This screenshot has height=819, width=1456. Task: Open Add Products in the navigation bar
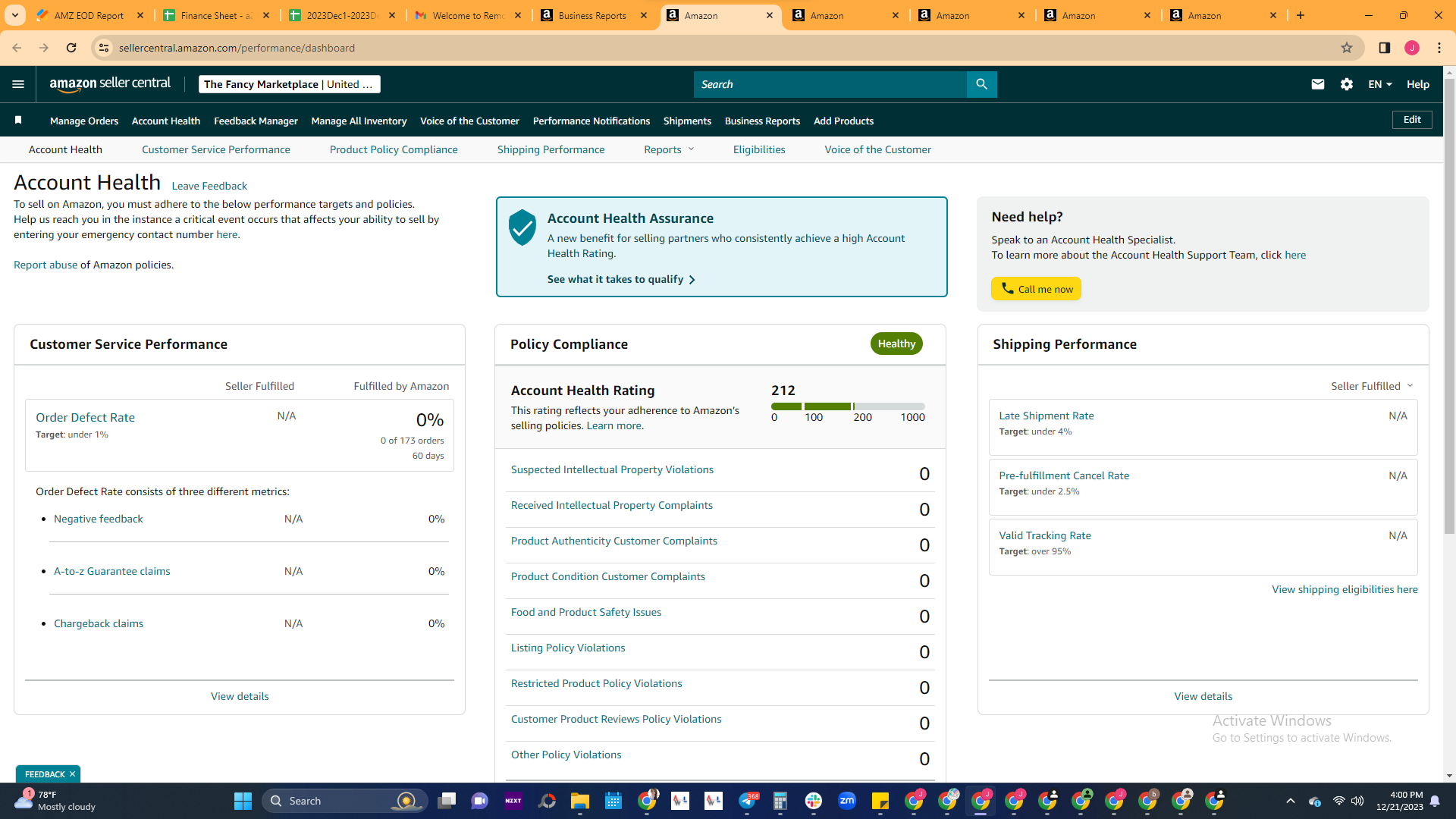point(843,121)
